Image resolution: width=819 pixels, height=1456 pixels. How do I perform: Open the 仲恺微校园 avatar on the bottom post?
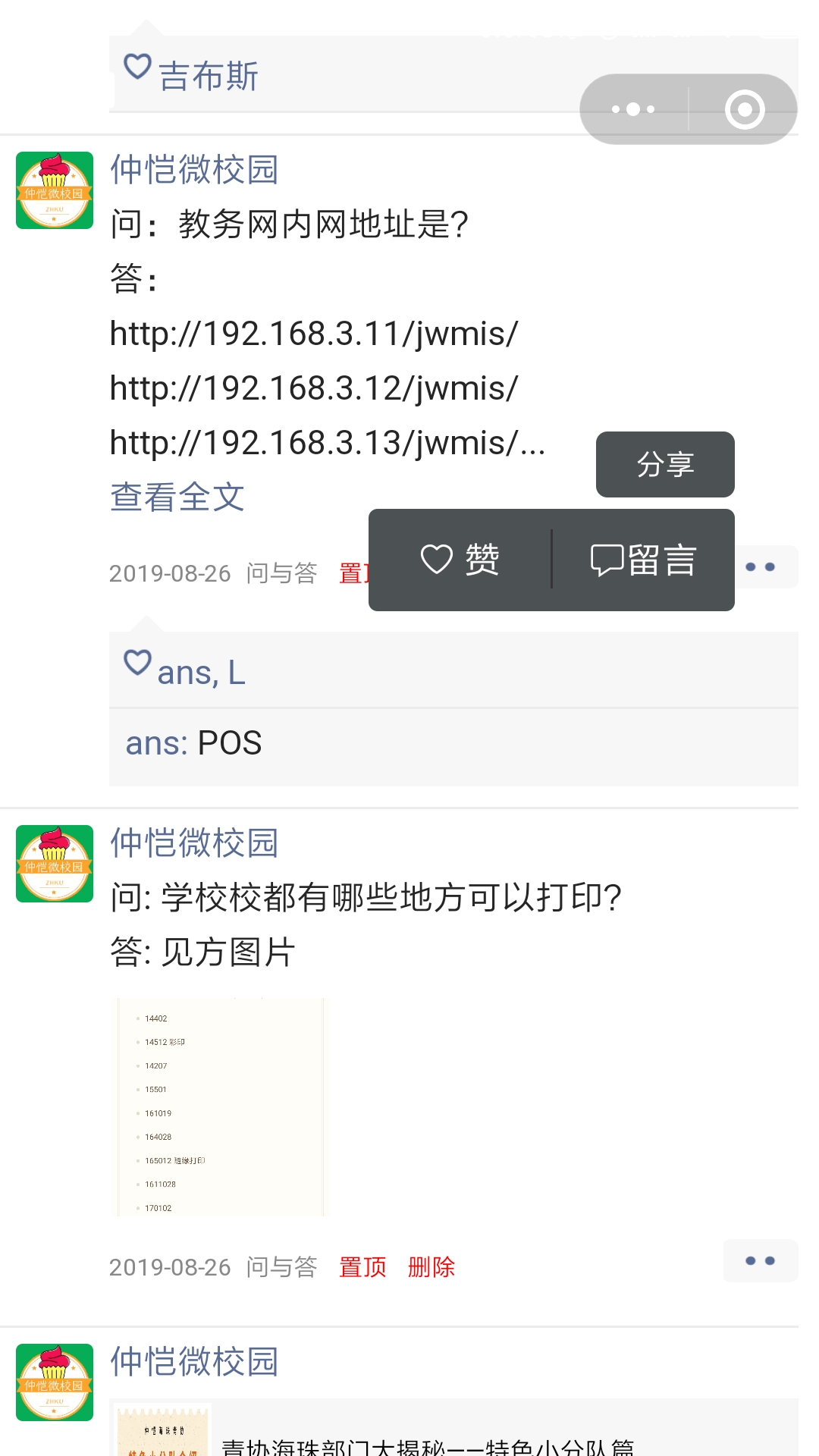pyautogui.click(x=55, y=1382)
